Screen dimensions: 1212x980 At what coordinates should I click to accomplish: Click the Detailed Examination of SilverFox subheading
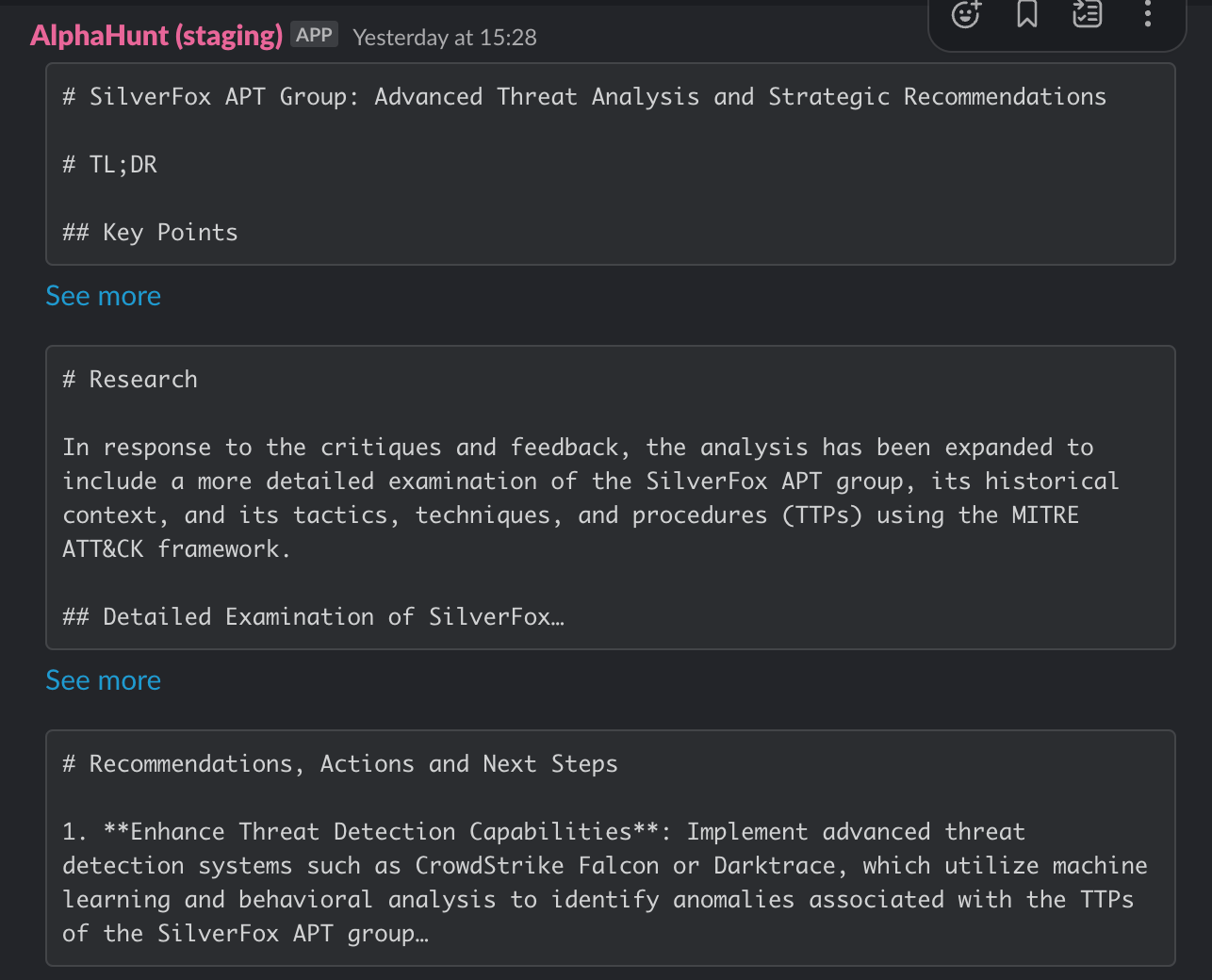tap(314, 617)
